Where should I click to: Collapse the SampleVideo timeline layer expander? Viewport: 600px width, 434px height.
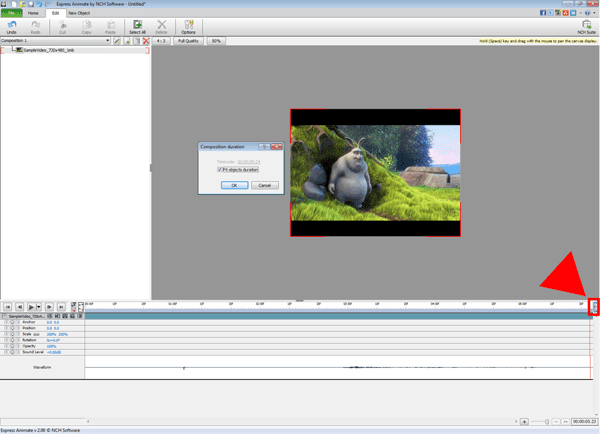point(5,317)
